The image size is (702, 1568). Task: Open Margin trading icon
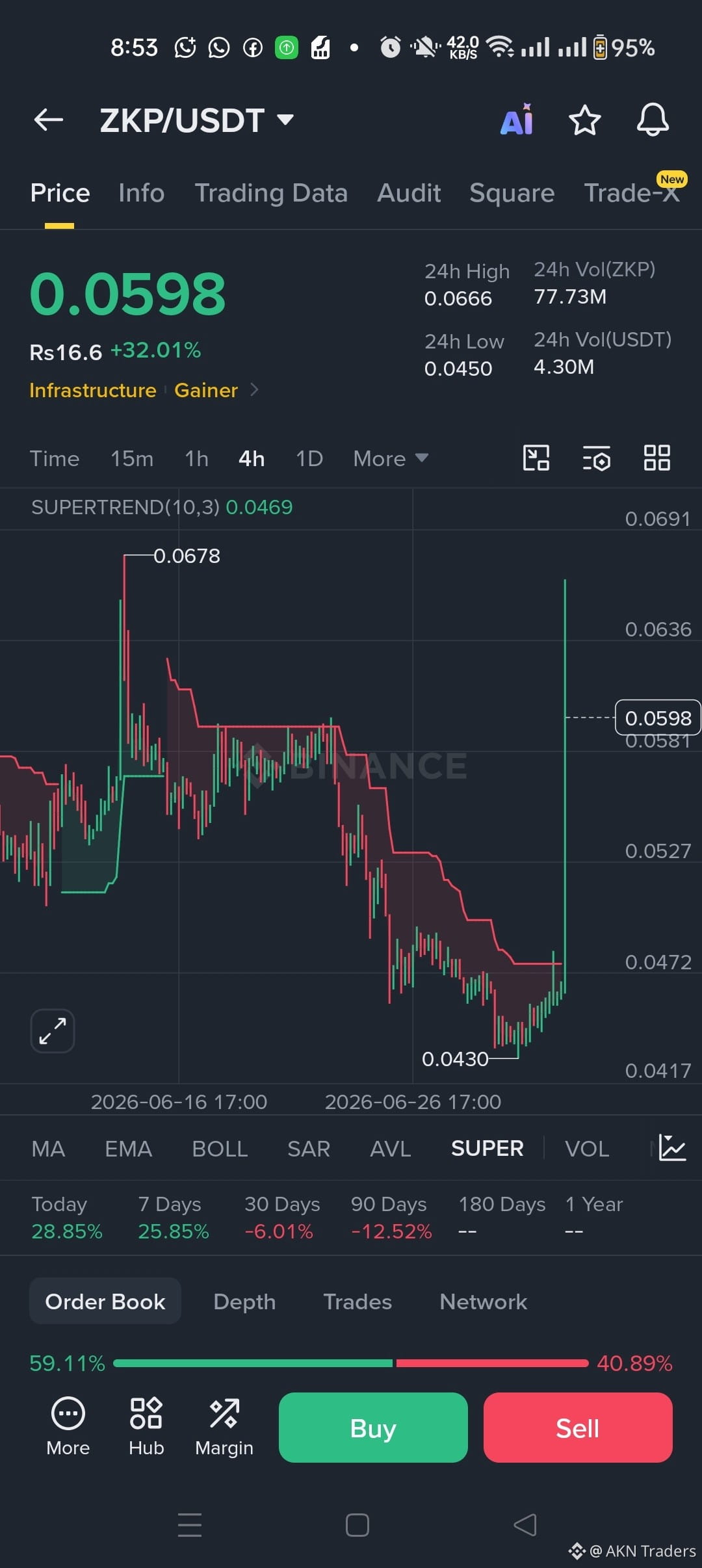[x=224, y=1427]
